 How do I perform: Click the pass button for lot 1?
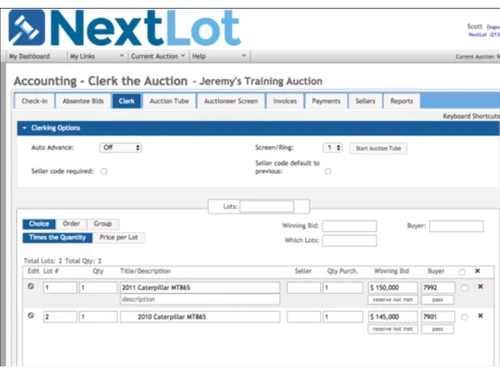437,300
